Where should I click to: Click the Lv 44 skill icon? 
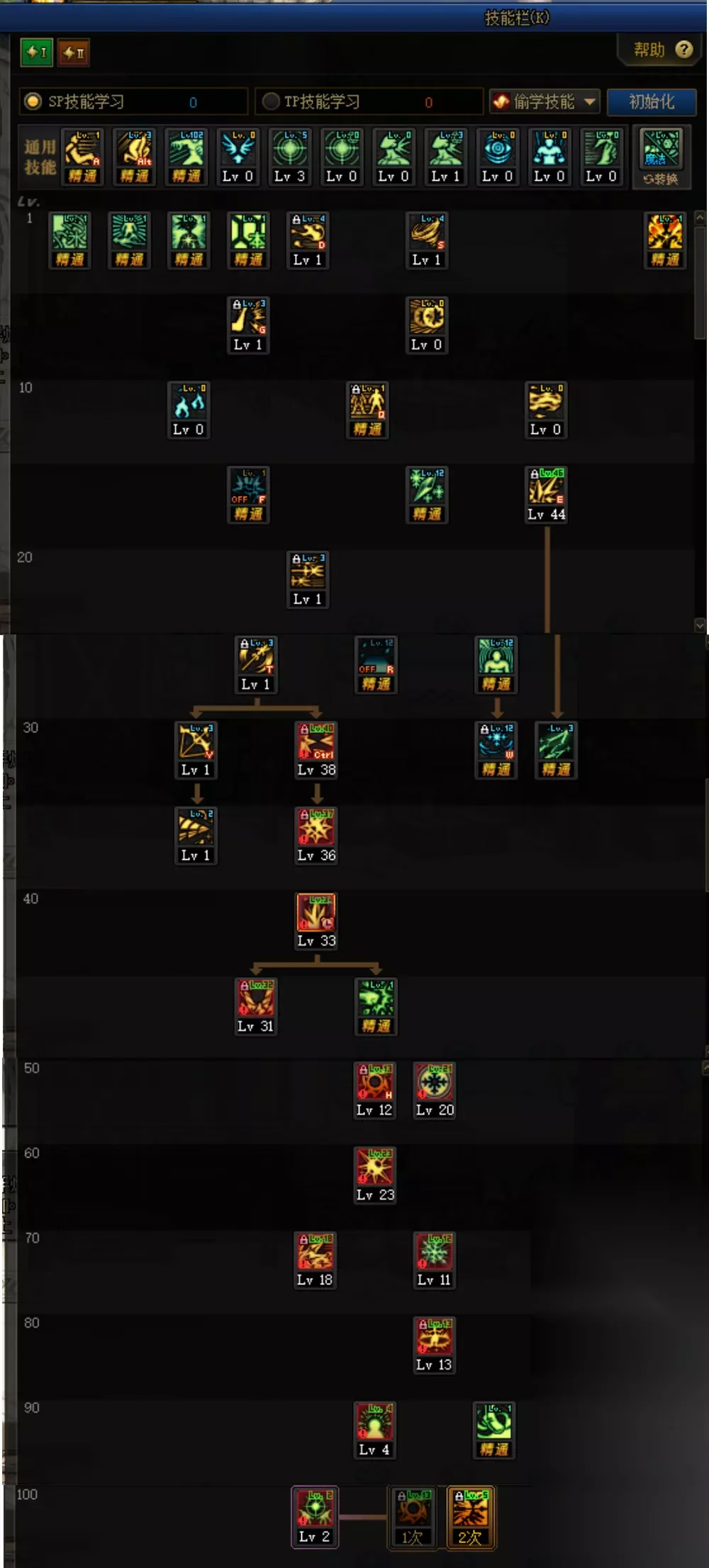click(546, 486)
